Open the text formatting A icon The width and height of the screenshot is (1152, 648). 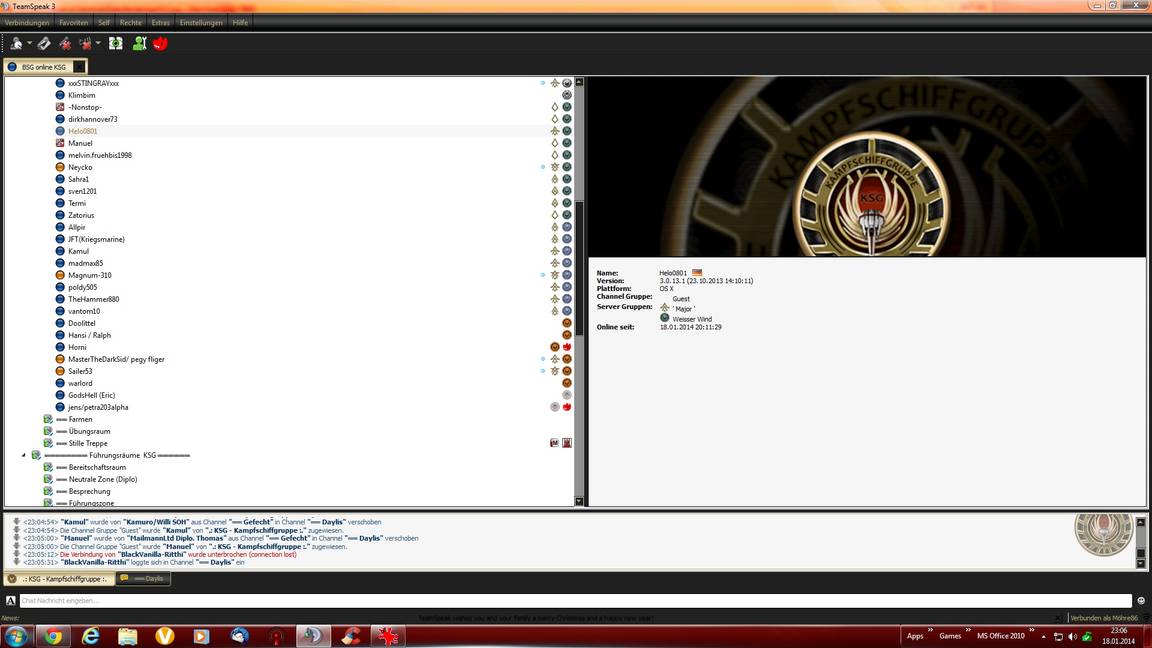point(10,601)
